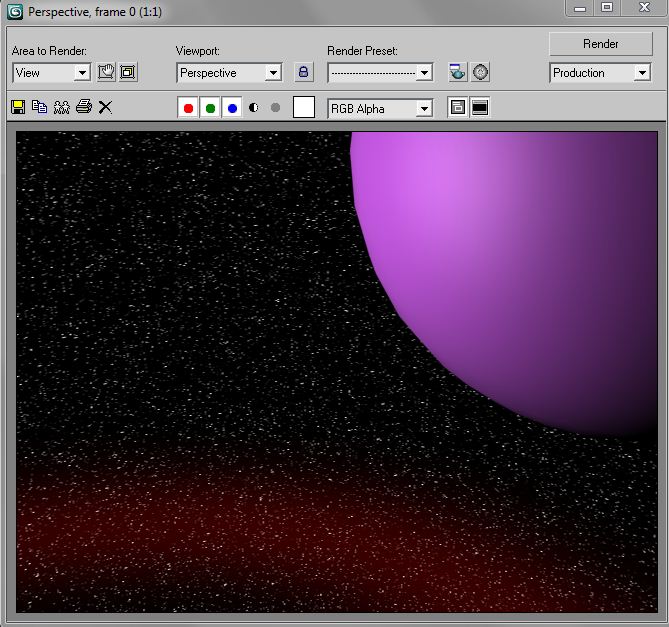Clear the rendered image with X icon

tap(105, 108)
